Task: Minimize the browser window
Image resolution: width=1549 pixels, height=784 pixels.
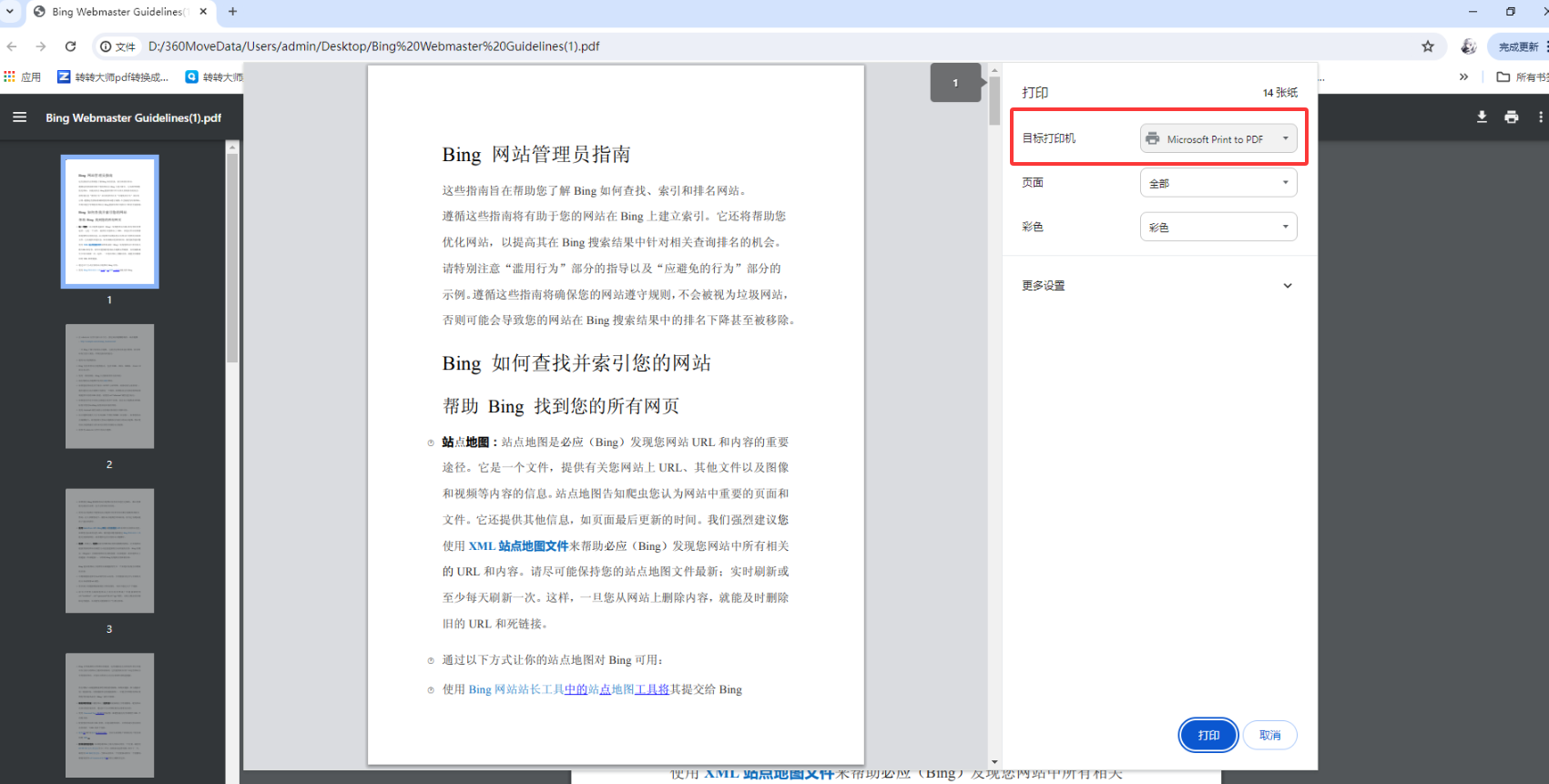Action: tap(1473, 12)
